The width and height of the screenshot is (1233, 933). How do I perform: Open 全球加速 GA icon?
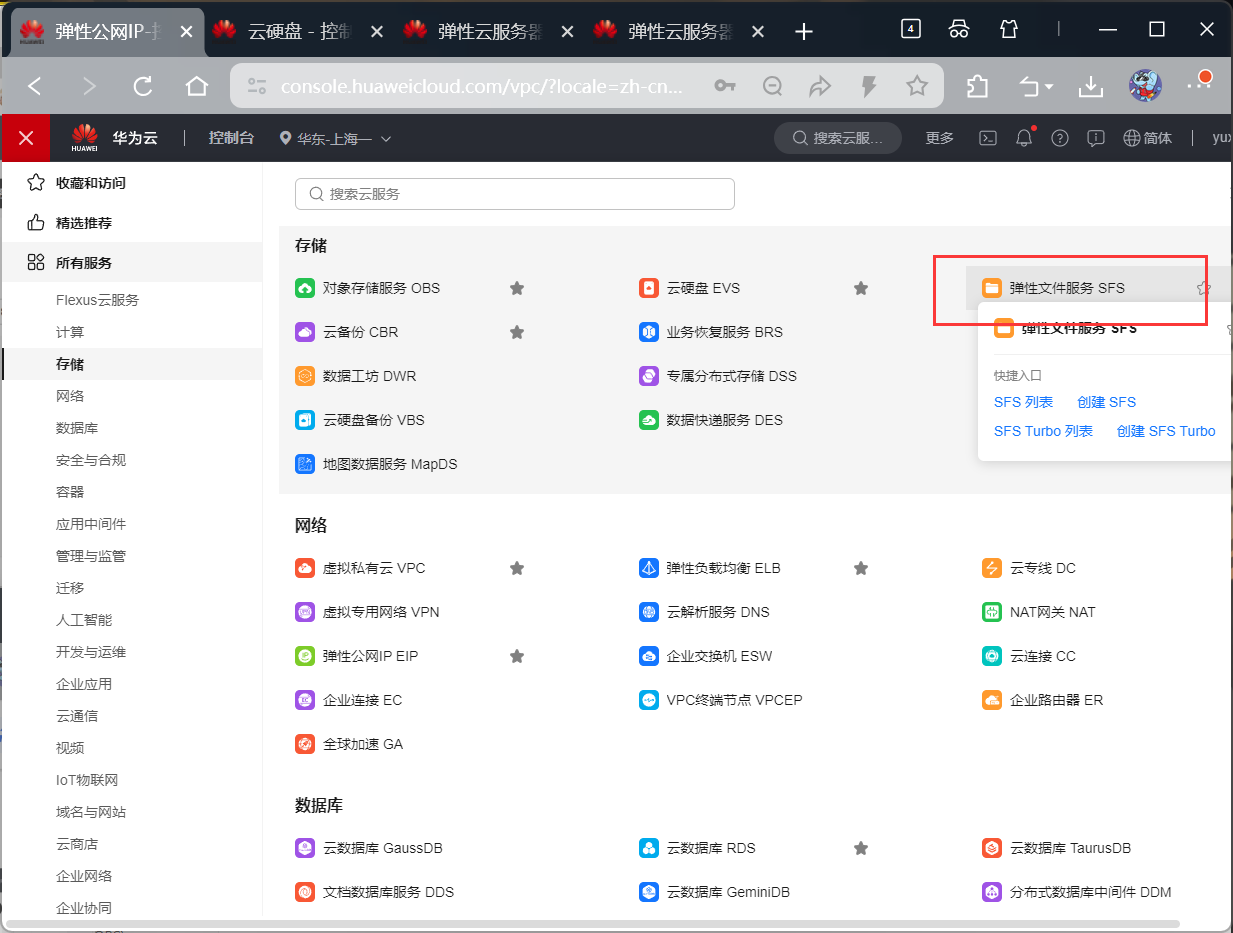point(305,744)
